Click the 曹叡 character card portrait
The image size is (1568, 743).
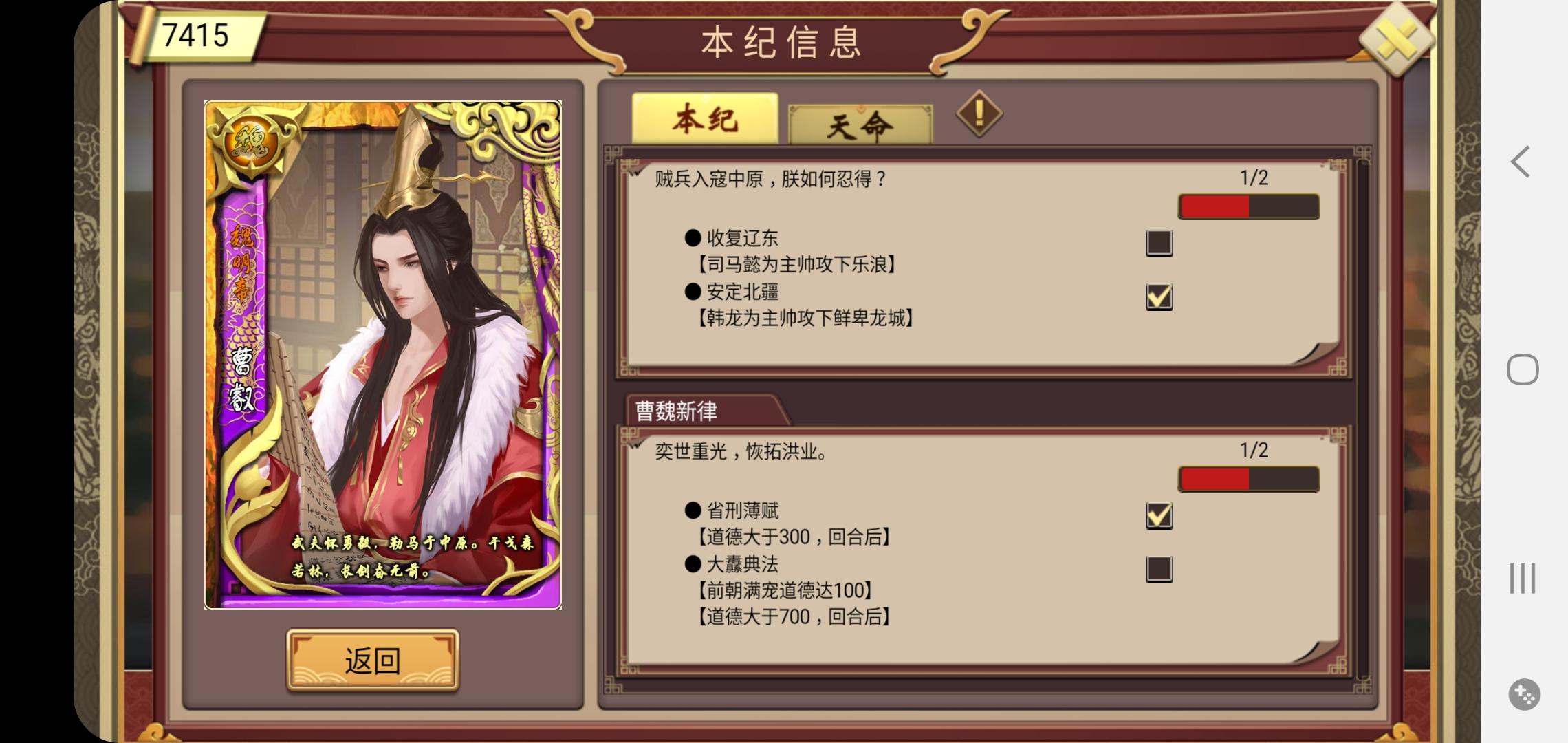[383, 354]
